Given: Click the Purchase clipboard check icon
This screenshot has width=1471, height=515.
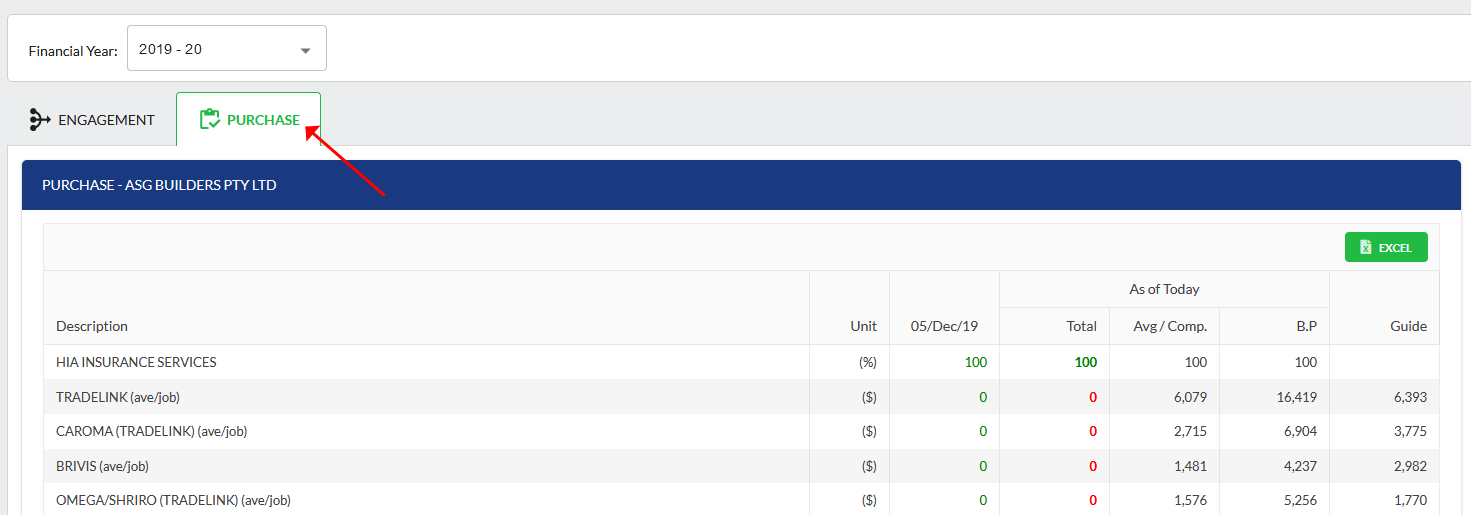Looking at the screenshot, I should pos(210,120).
